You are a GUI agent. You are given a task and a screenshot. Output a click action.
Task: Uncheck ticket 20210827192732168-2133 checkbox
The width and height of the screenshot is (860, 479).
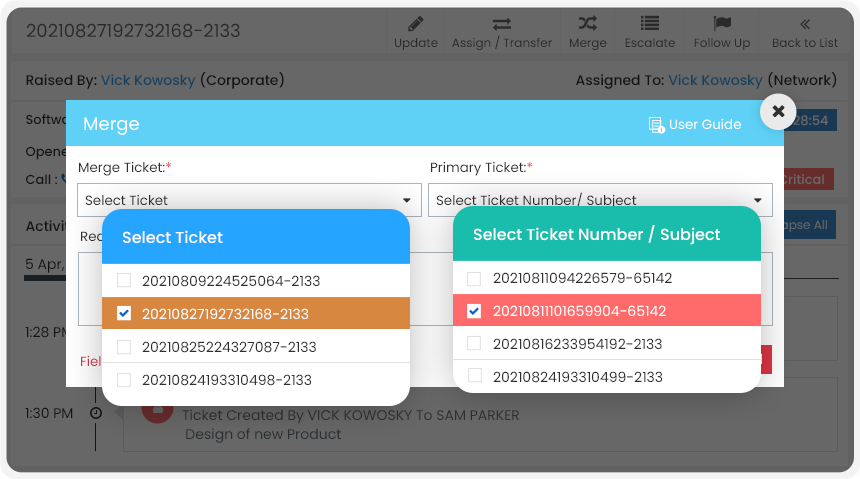click(124, 313)
